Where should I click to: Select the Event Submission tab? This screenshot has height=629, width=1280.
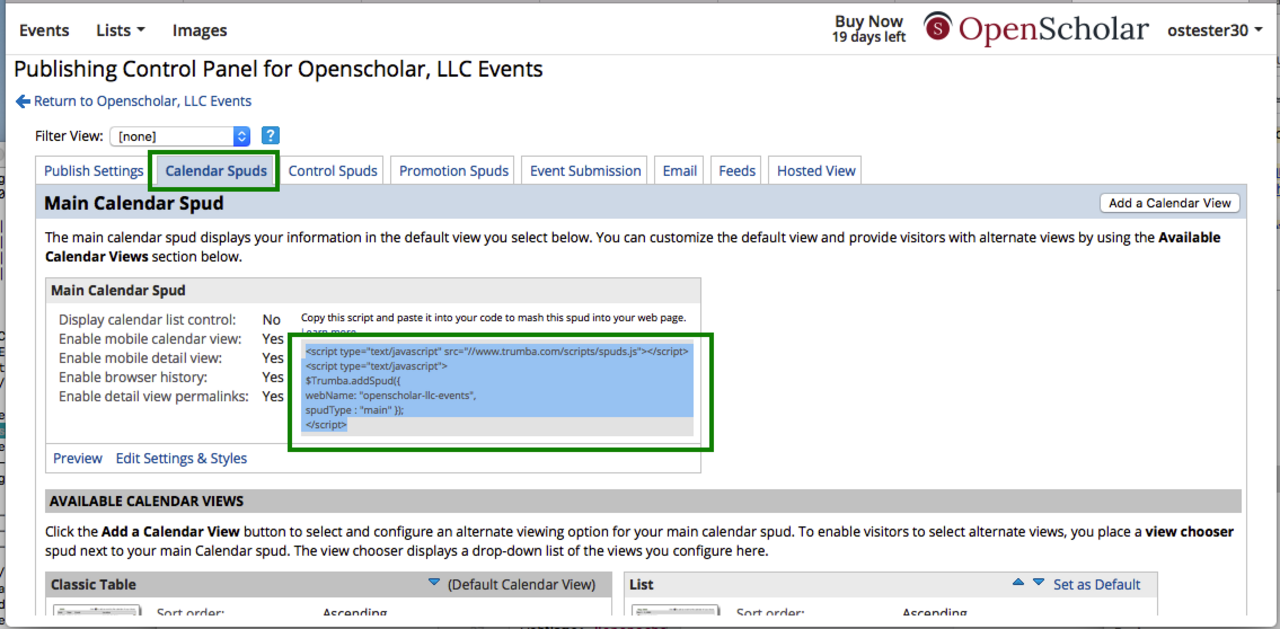[x=585, y=171]
